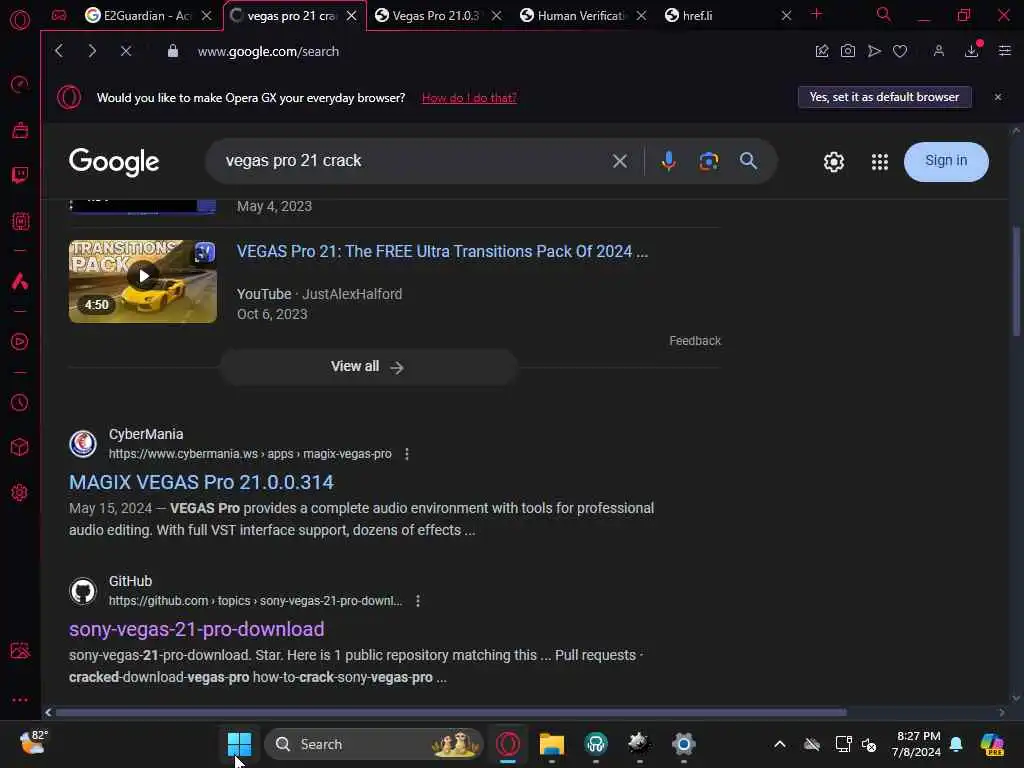Close the E2Guardian tab
Viewport: 1024px width, 768px height.
[x=206, y=16]
